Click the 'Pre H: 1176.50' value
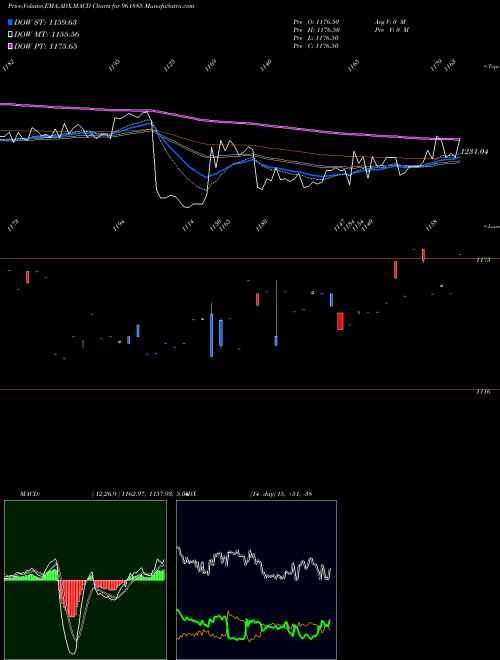Viewport: 500px width, 660px height. [316, 30]
